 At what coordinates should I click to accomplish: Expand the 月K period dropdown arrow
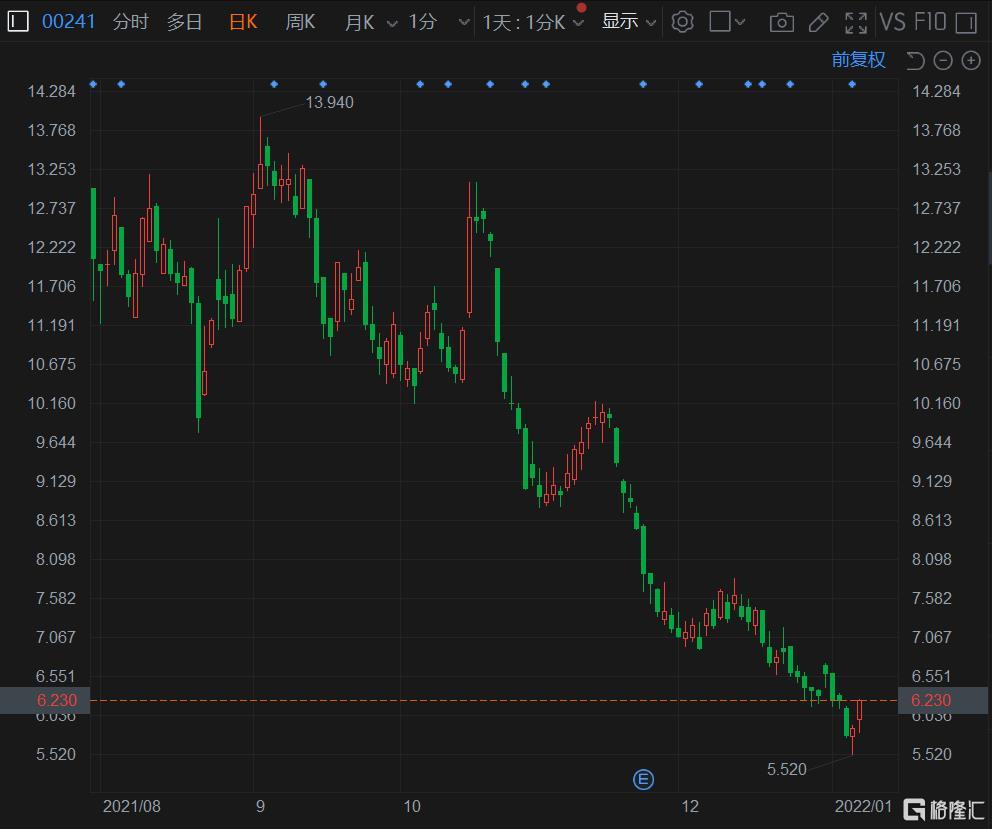(x=391, y=22)
